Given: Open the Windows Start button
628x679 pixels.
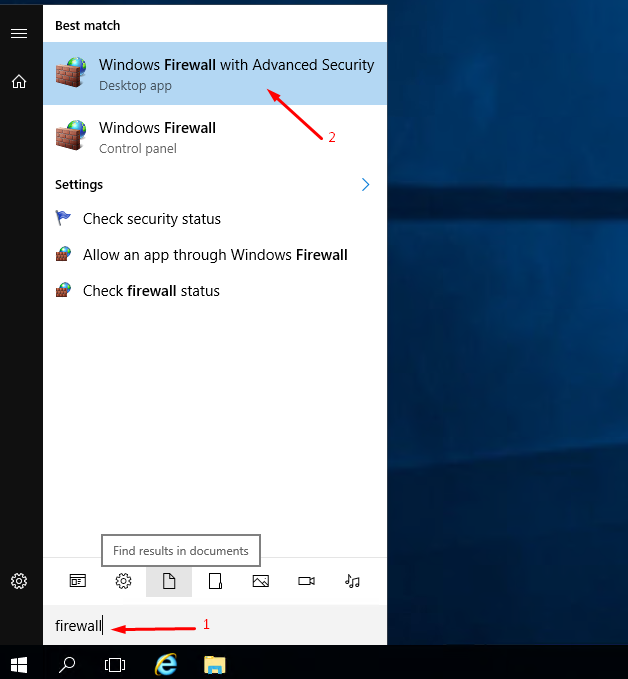Looking at the screenshot, I should 19,664.
